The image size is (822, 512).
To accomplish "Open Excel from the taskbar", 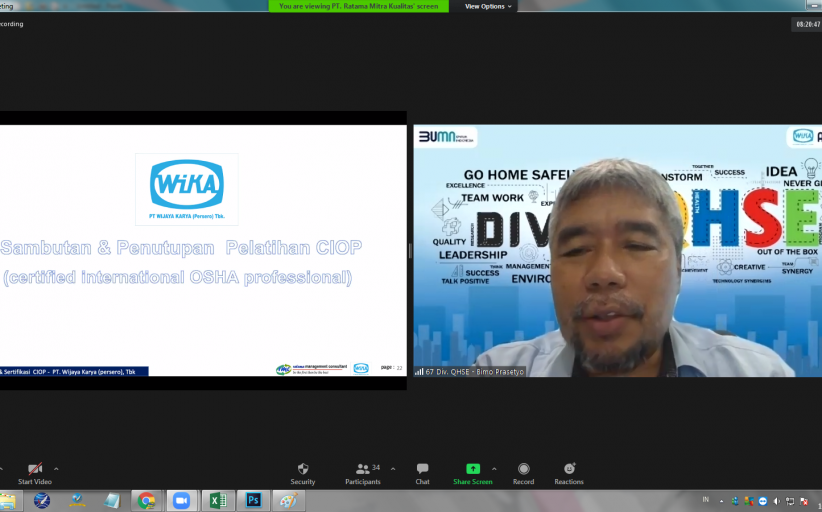I will tap(218, 501).
